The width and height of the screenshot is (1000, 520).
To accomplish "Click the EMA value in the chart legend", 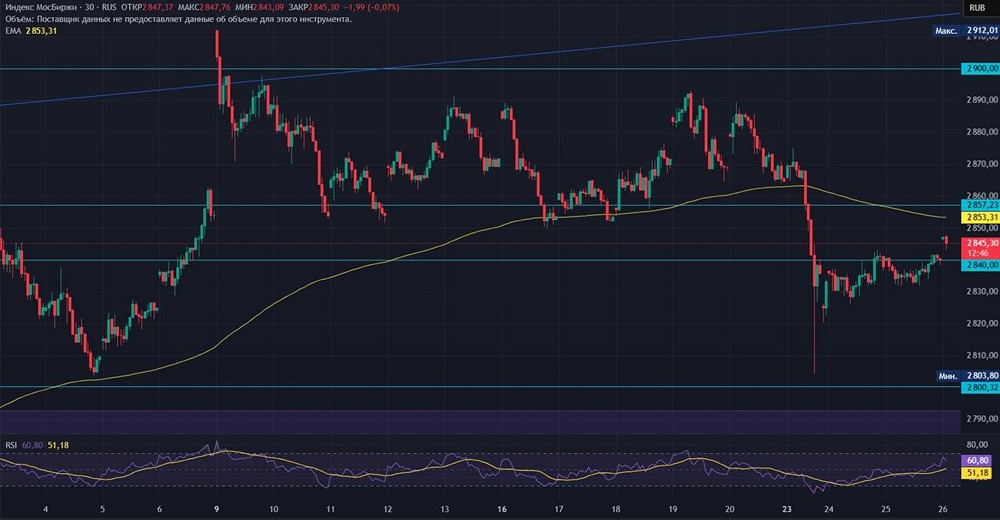I will (x=41, y=31).
